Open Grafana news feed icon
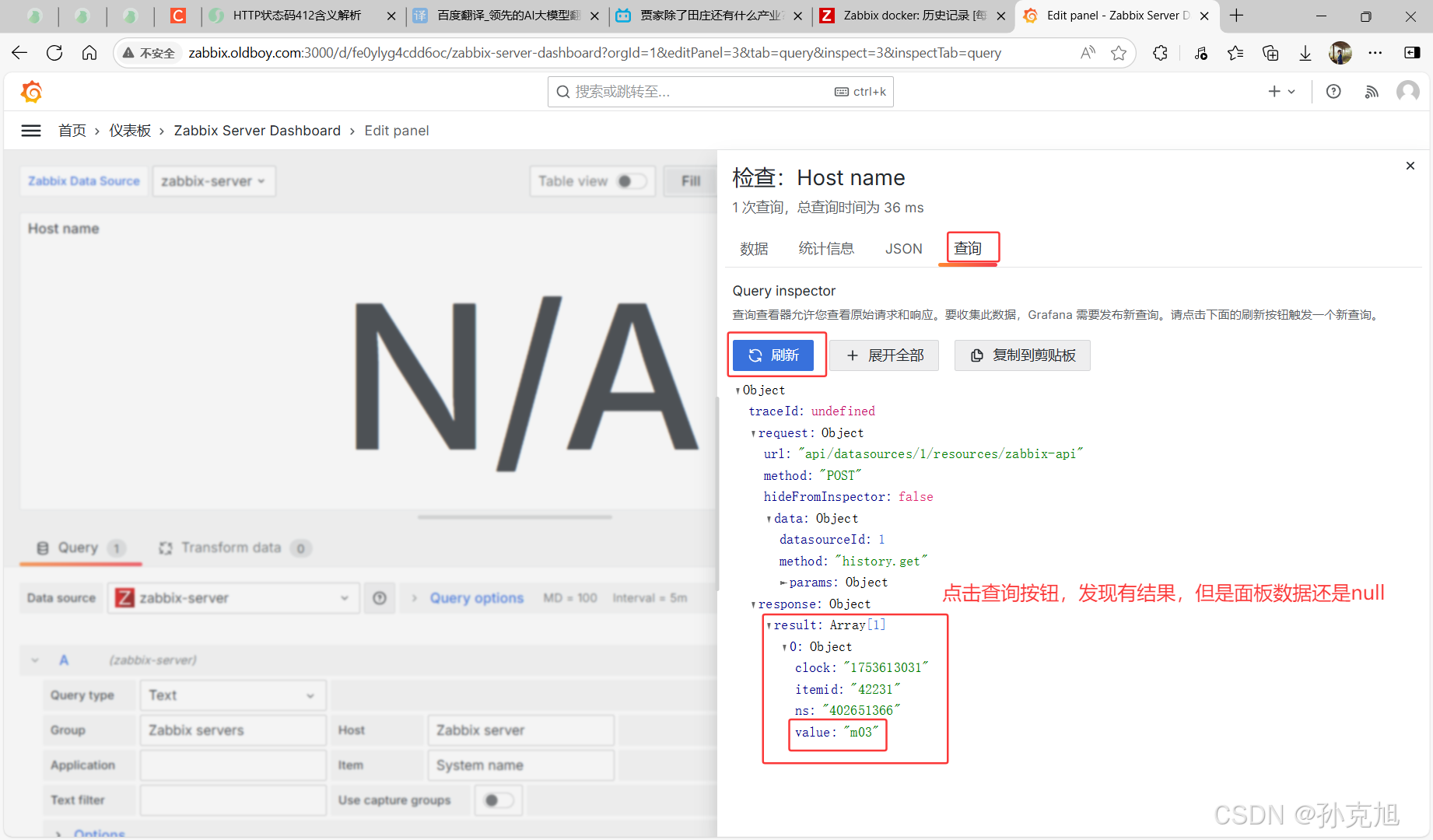 point(1372,92)
